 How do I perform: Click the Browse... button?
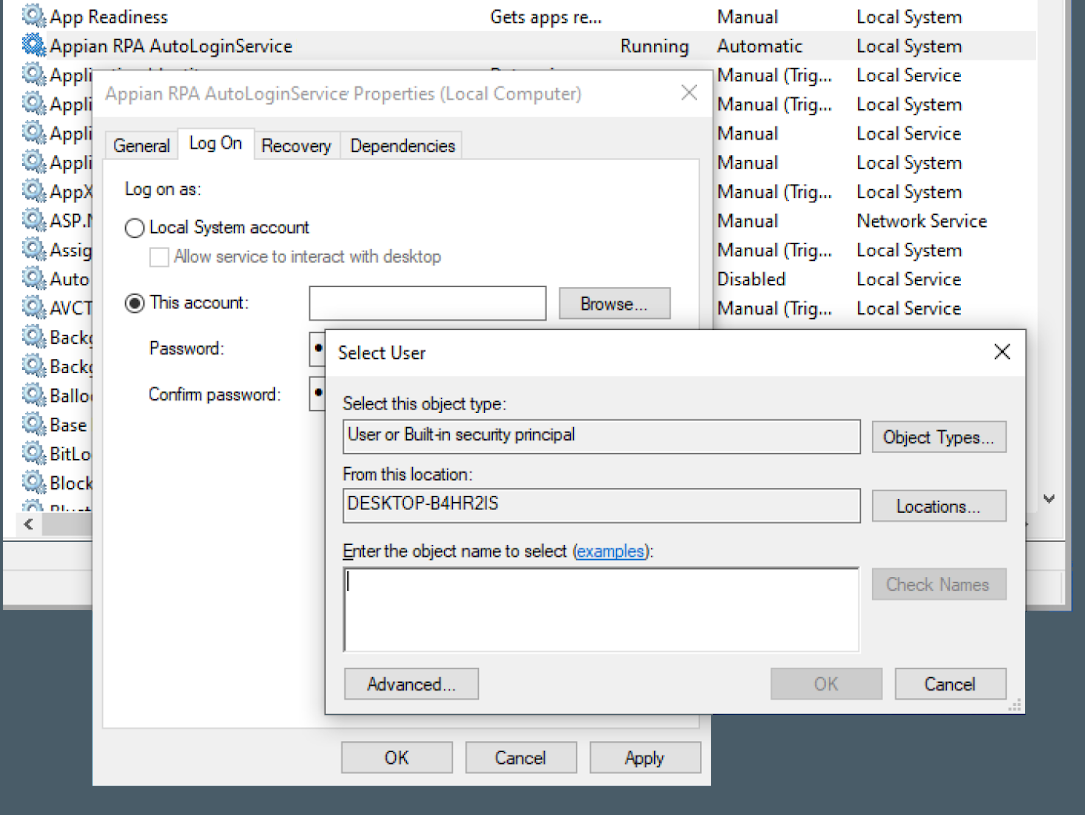(614, 304)
